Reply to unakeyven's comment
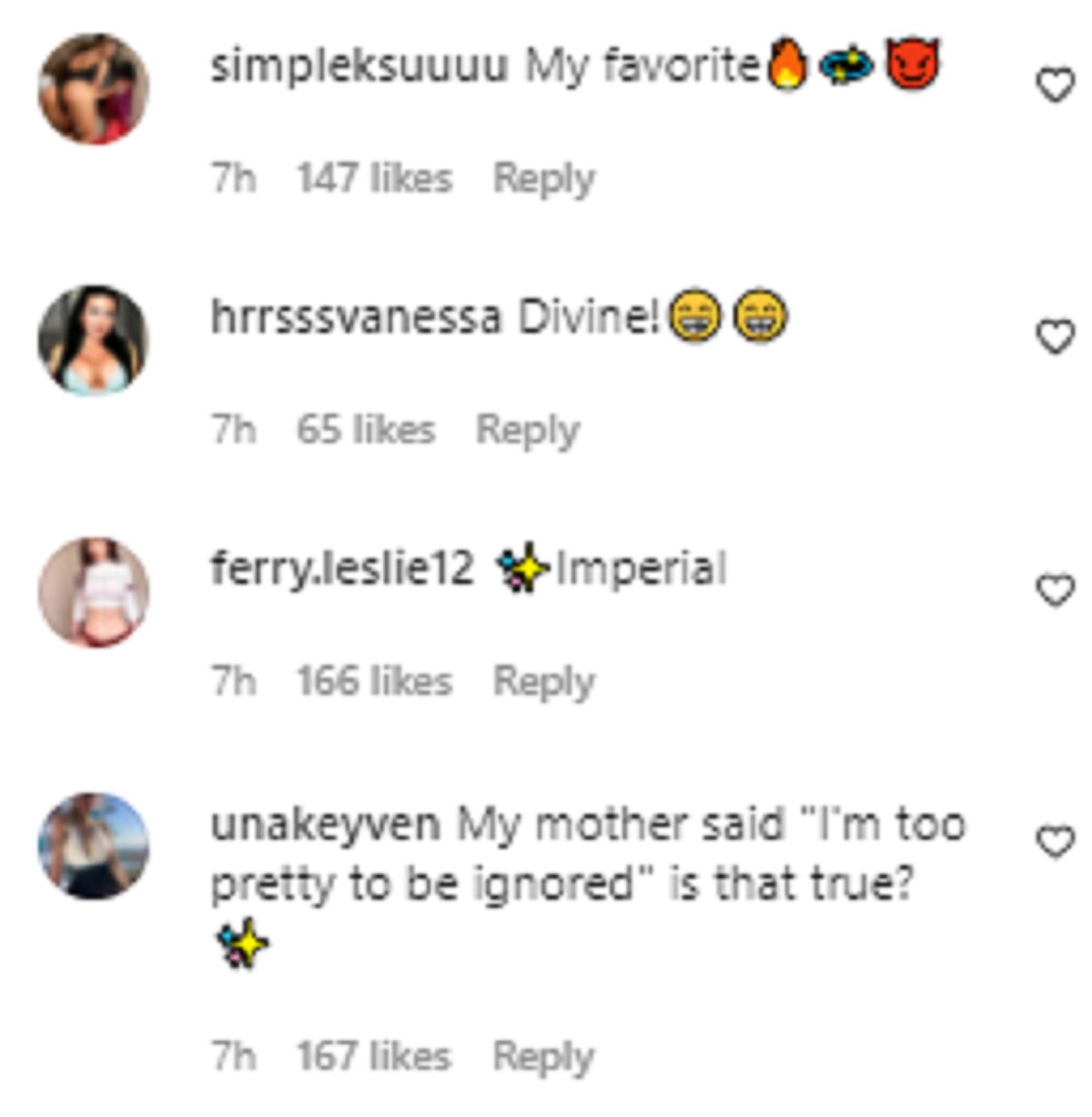This screenshot has height=1117, width=1092. 543,1057
